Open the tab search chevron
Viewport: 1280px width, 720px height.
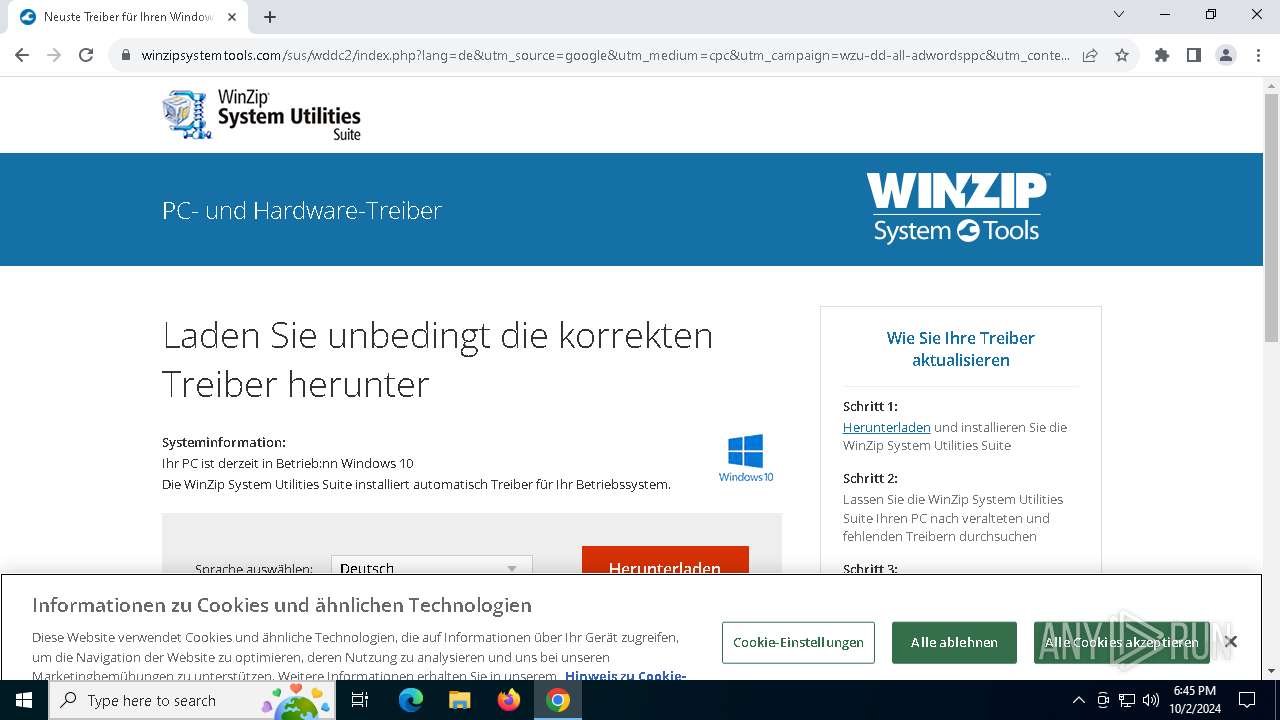(x=1119, y=14)
